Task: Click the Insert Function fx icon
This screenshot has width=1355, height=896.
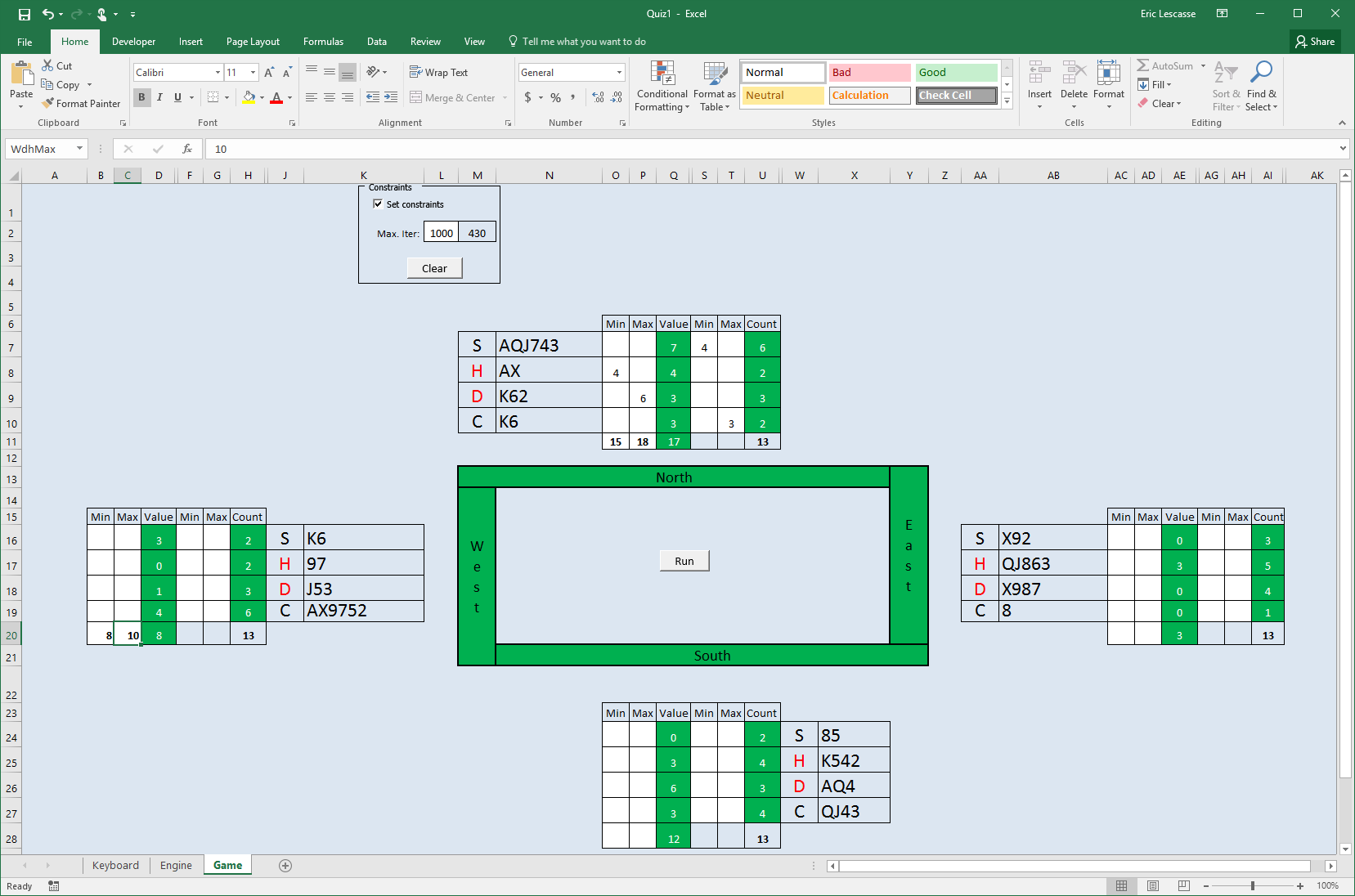Action: point(187,149)
